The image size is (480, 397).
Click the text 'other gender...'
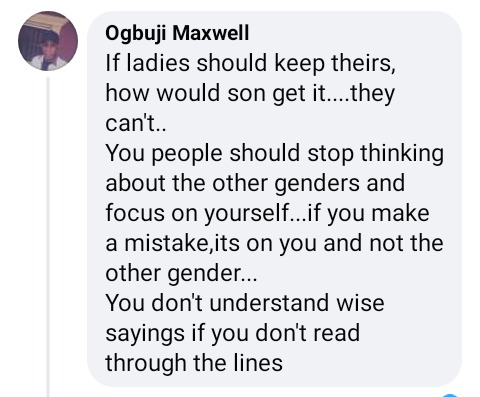point(181,273)
